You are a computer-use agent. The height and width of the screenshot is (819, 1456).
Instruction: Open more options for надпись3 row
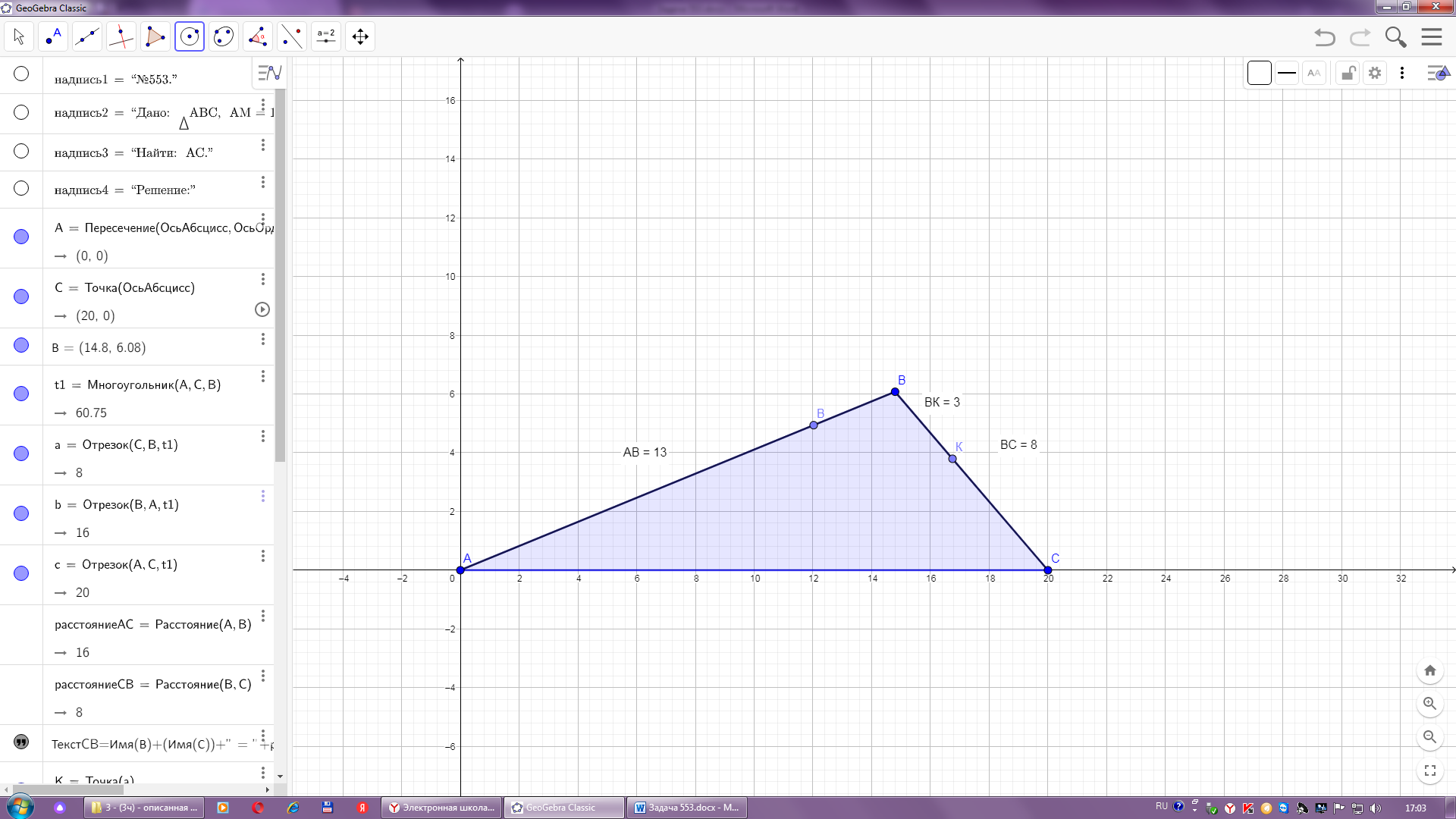tap(263, 145)
